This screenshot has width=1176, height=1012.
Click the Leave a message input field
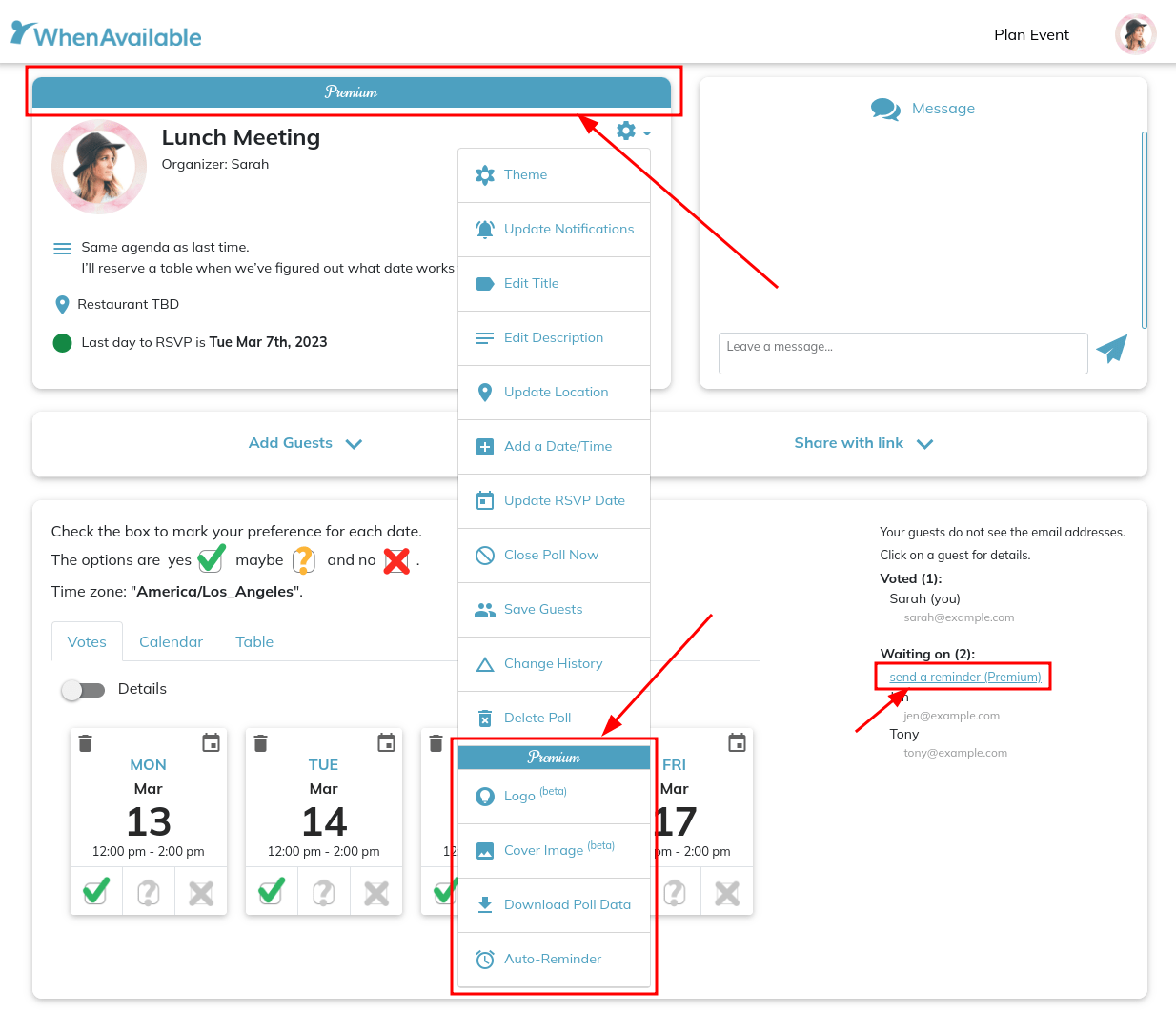(x=902, y=354)
